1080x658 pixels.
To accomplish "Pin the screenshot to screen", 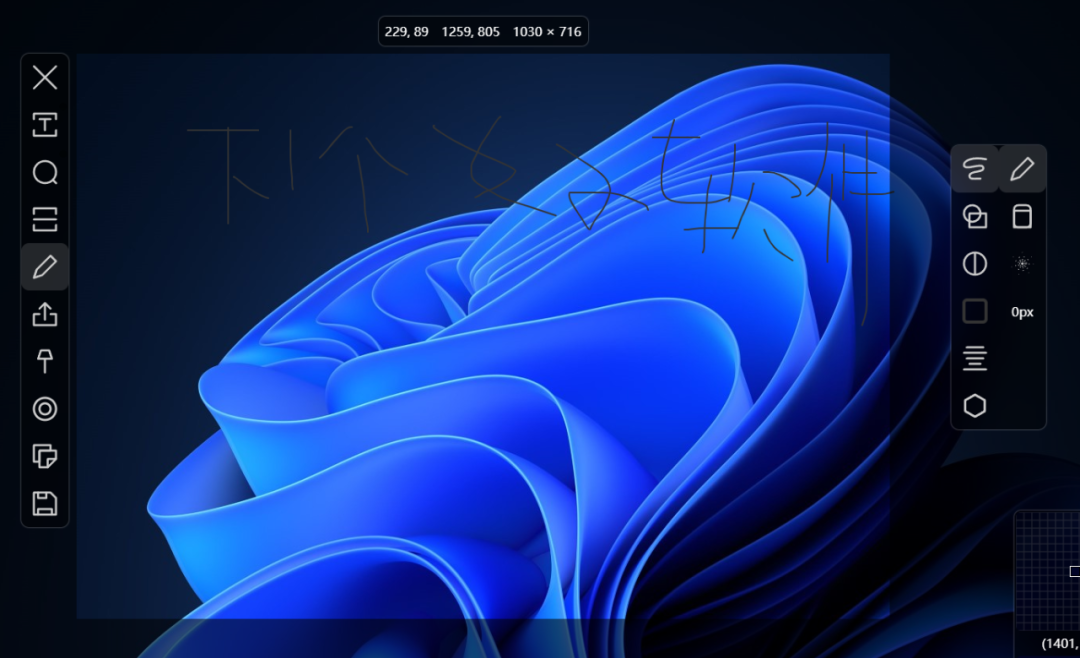I will tap(45, 361).
